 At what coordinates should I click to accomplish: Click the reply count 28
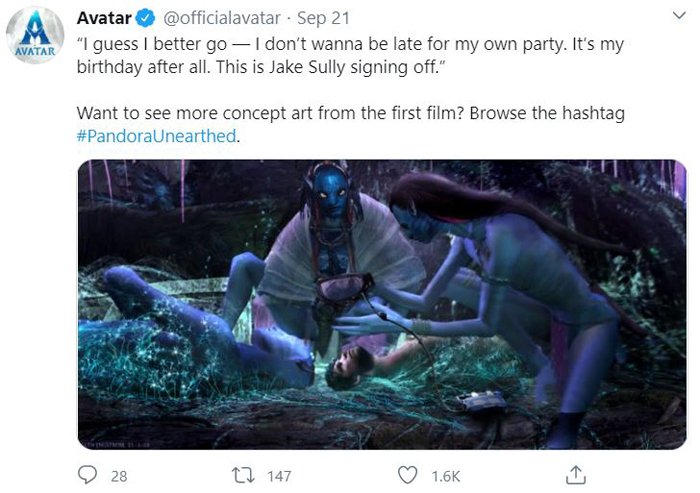click(x=119, y=476)
